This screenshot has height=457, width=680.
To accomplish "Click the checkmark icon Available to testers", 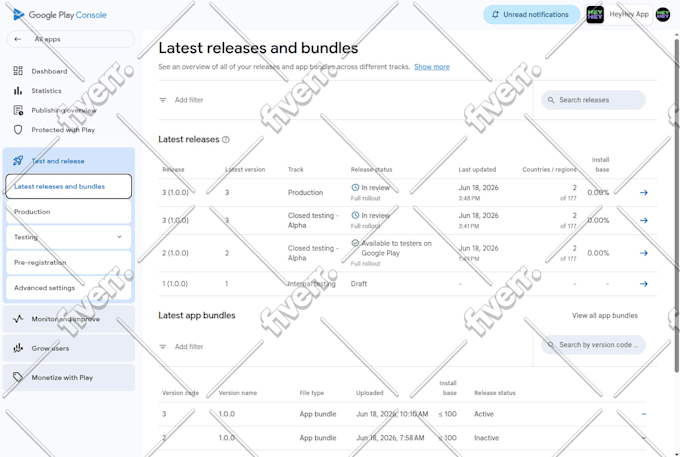I will (x=355, y=243).
